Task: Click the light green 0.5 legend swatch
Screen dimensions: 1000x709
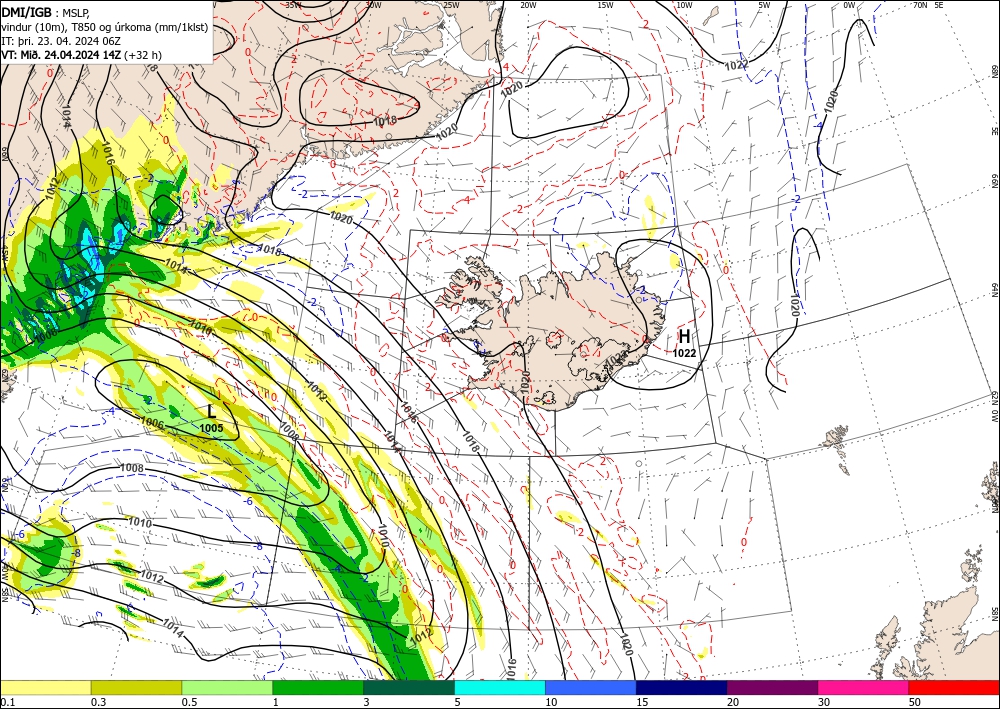Action: point(227,687)
